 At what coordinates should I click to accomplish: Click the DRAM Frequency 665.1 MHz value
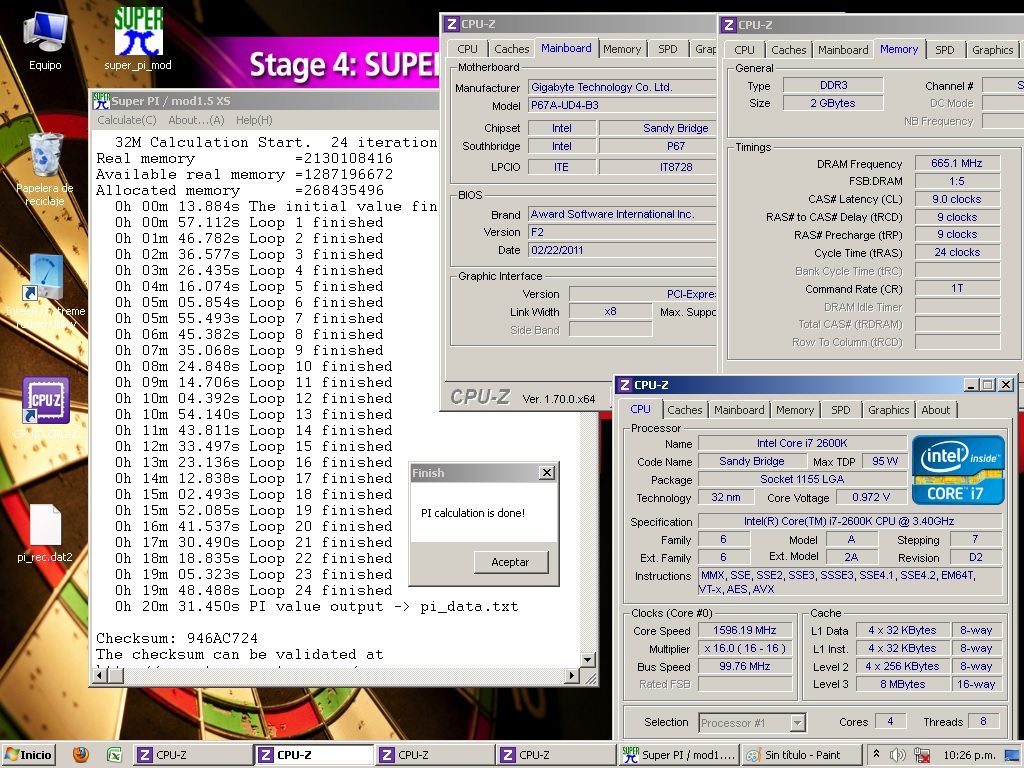pos(957,163)
